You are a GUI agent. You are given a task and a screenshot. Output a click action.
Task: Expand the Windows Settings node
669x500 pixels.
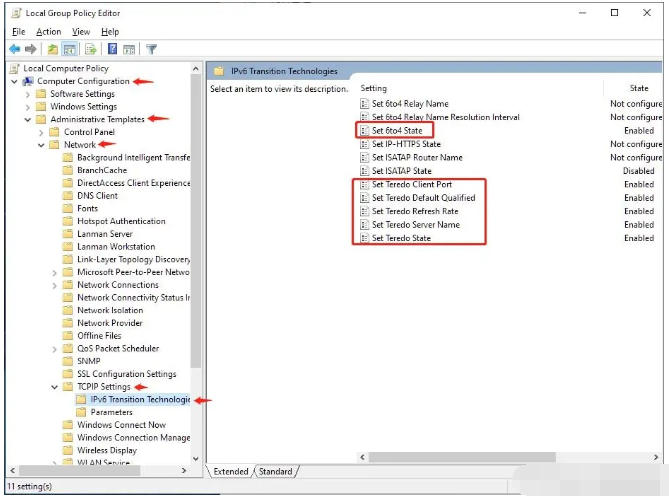(28, 107)
